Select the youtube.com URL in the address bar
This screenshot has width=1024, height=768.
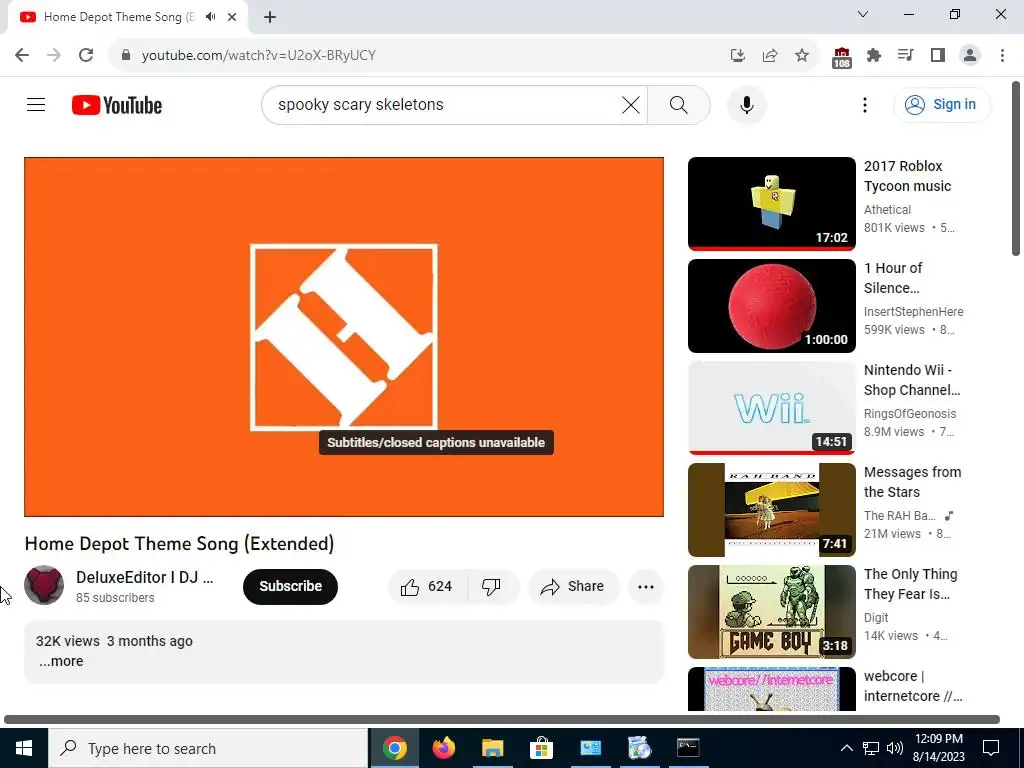click(x=259, y=55)
